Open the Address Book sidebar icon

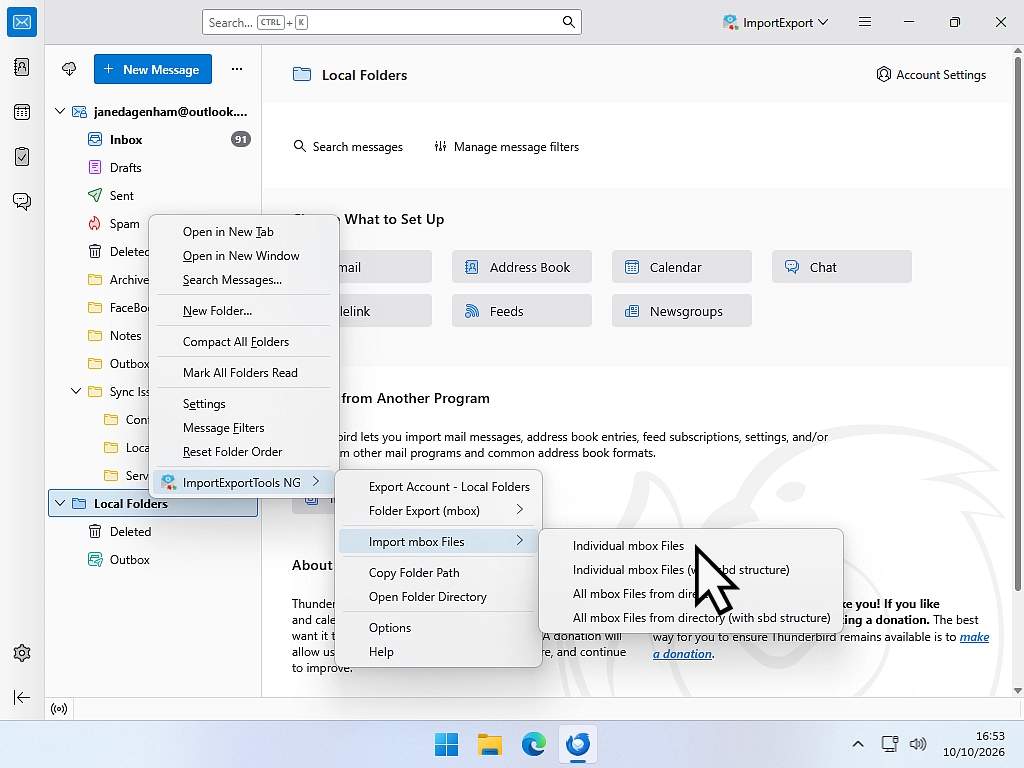click(22, 67)
